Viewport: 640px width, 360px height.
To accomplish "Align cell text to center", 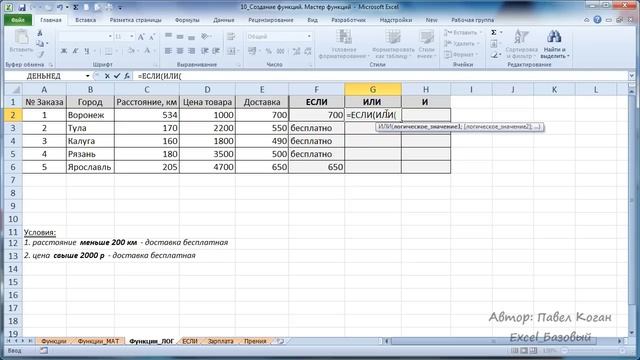I will 180,51.
